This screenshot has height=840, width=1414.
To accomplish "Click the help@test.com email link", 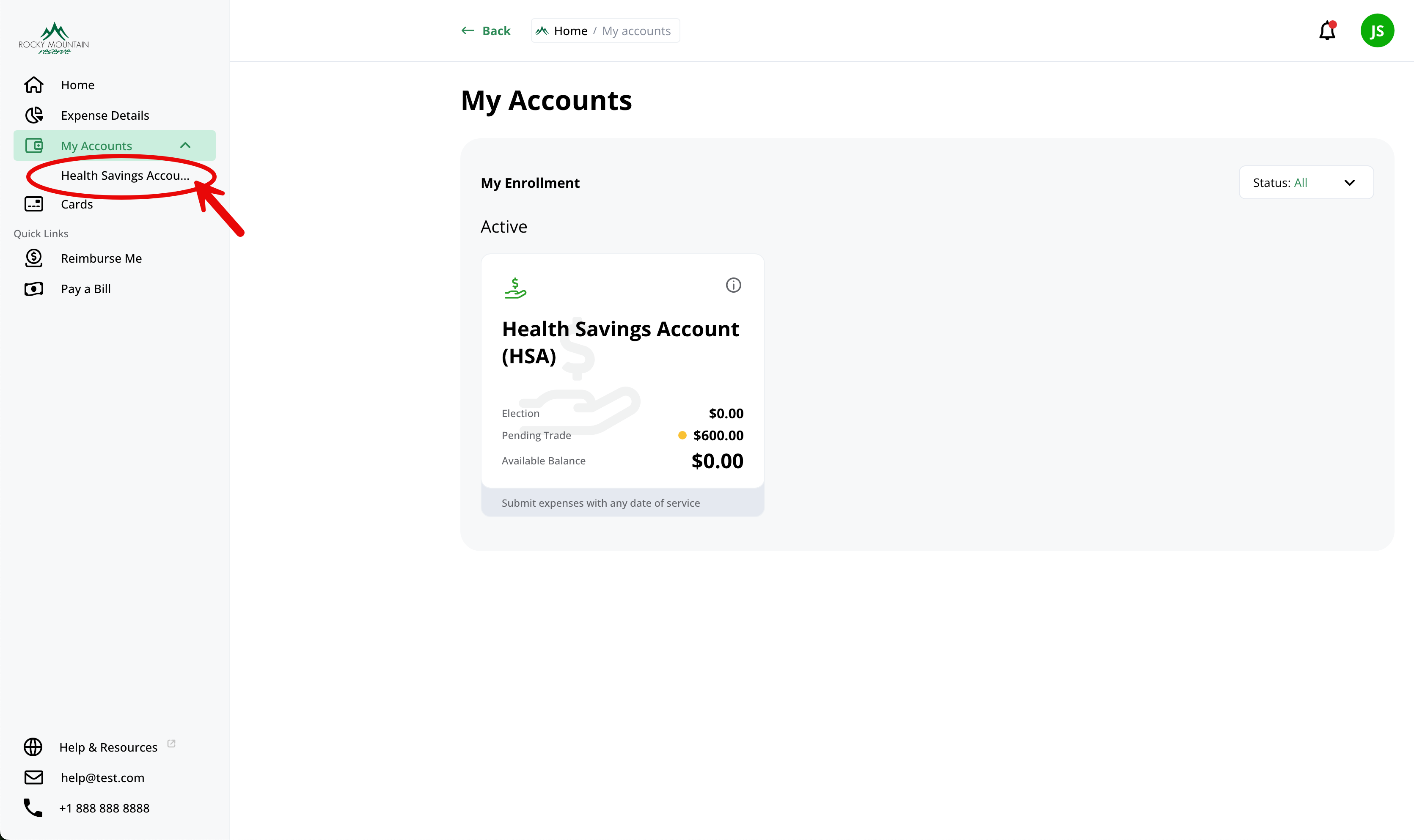I will [102, 778].
